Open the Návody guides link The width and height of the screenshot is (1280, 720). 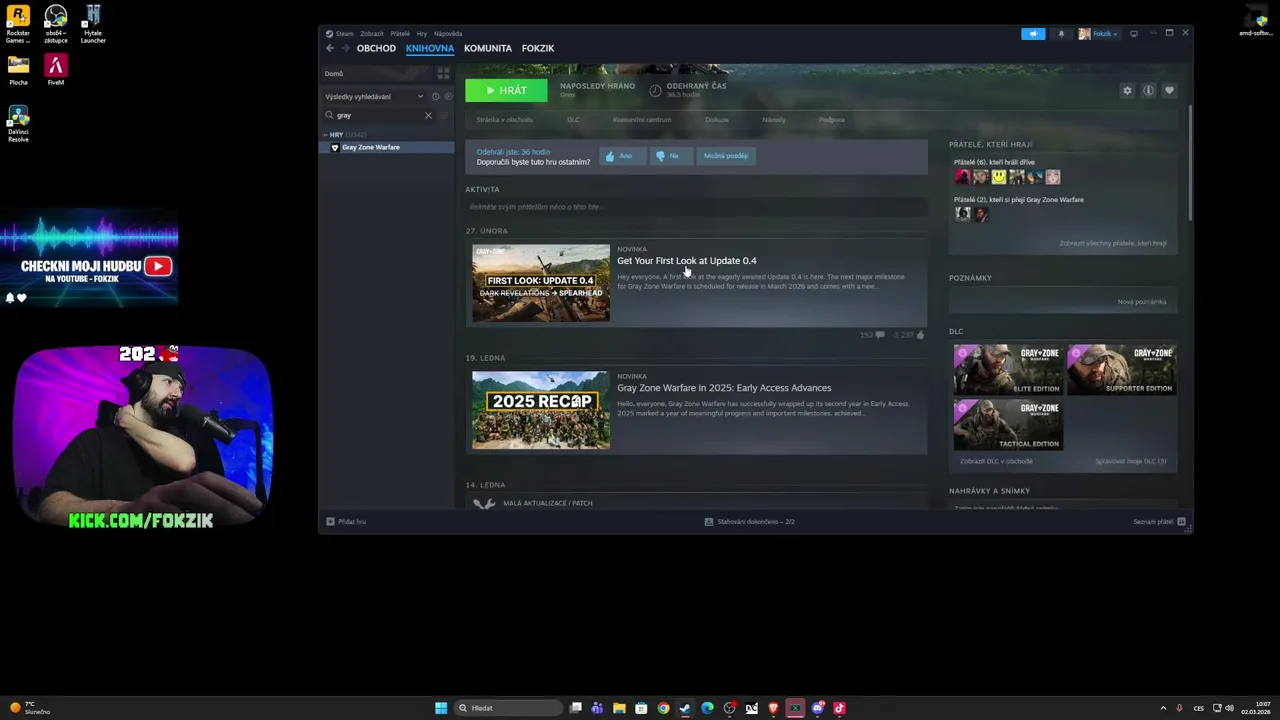(x=774, y=120)
